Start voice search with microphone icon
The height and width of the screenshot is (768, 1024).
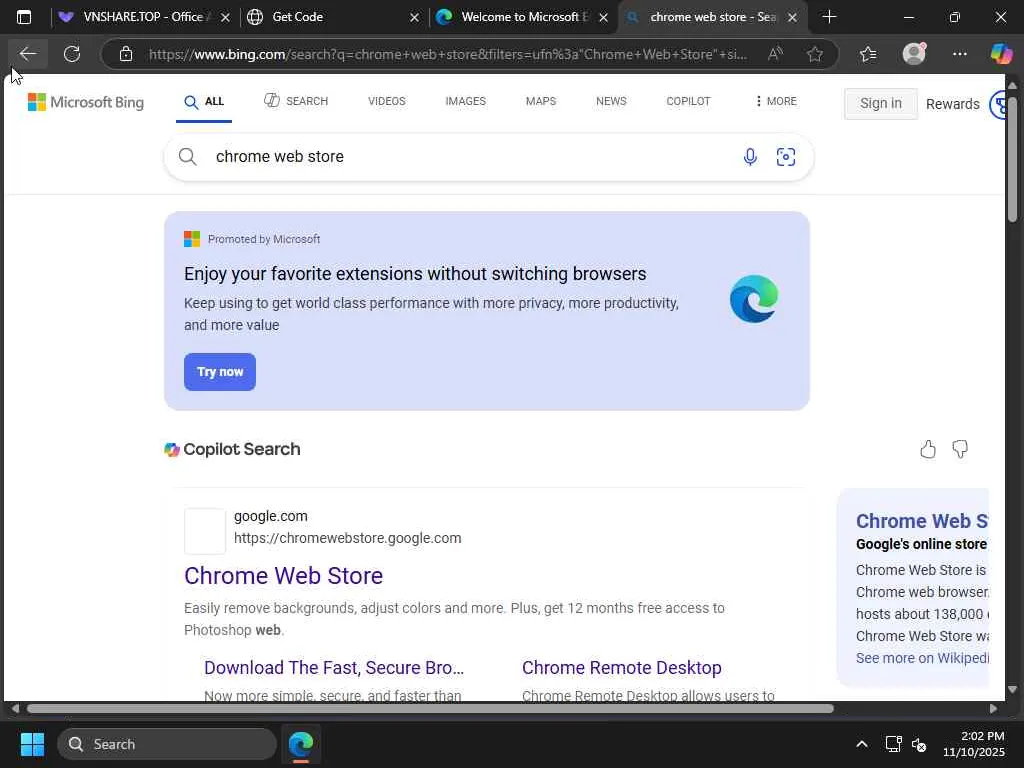point(750,157)
